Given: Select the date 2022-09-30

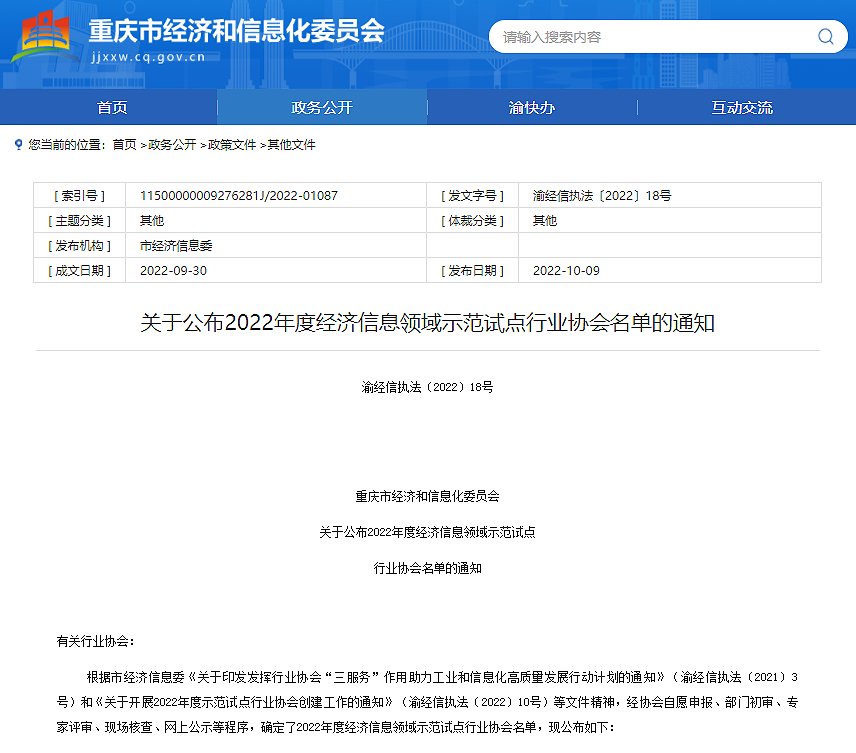Looking at the screenshot, I should click(174, 270).
